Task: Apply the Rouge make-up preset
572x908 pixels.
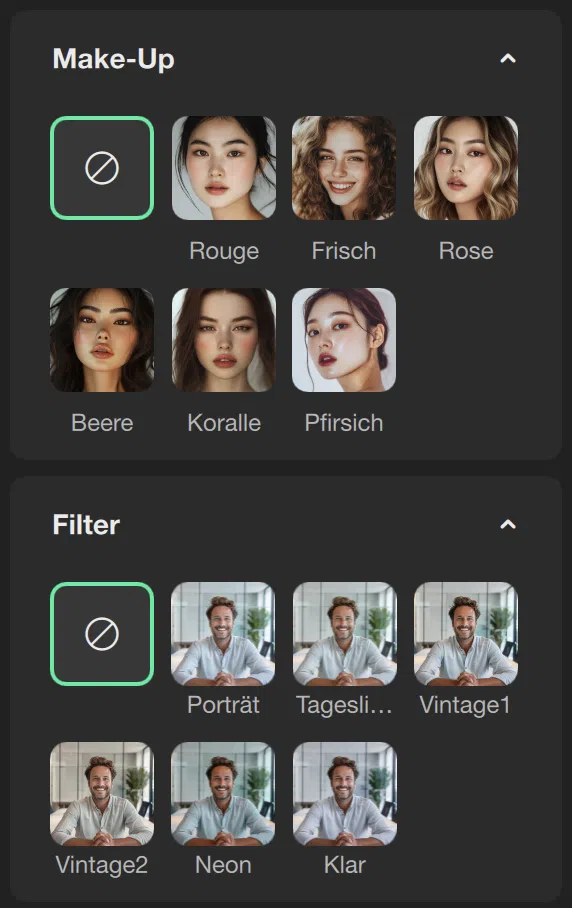Action: 223,168
